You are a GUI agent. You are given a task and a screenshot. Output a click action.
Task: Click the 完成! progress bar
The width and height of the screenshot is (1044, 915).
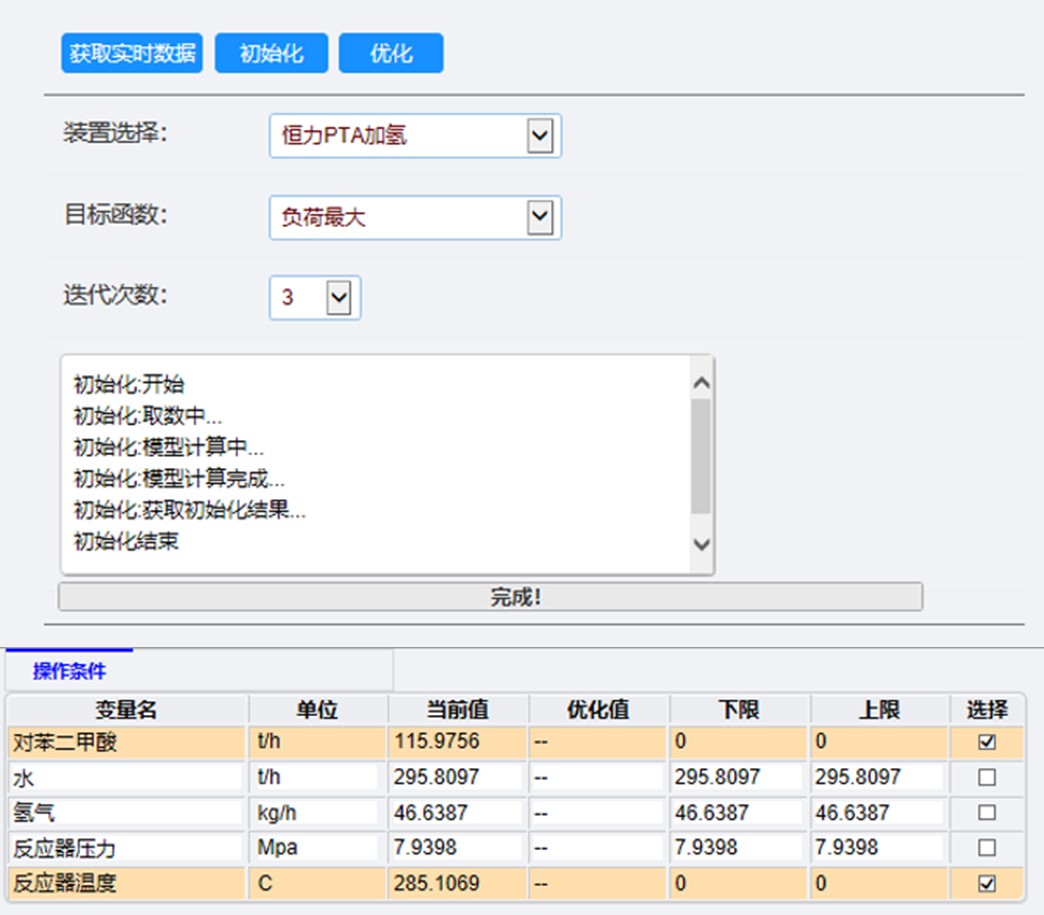click(x=490, y=598)
